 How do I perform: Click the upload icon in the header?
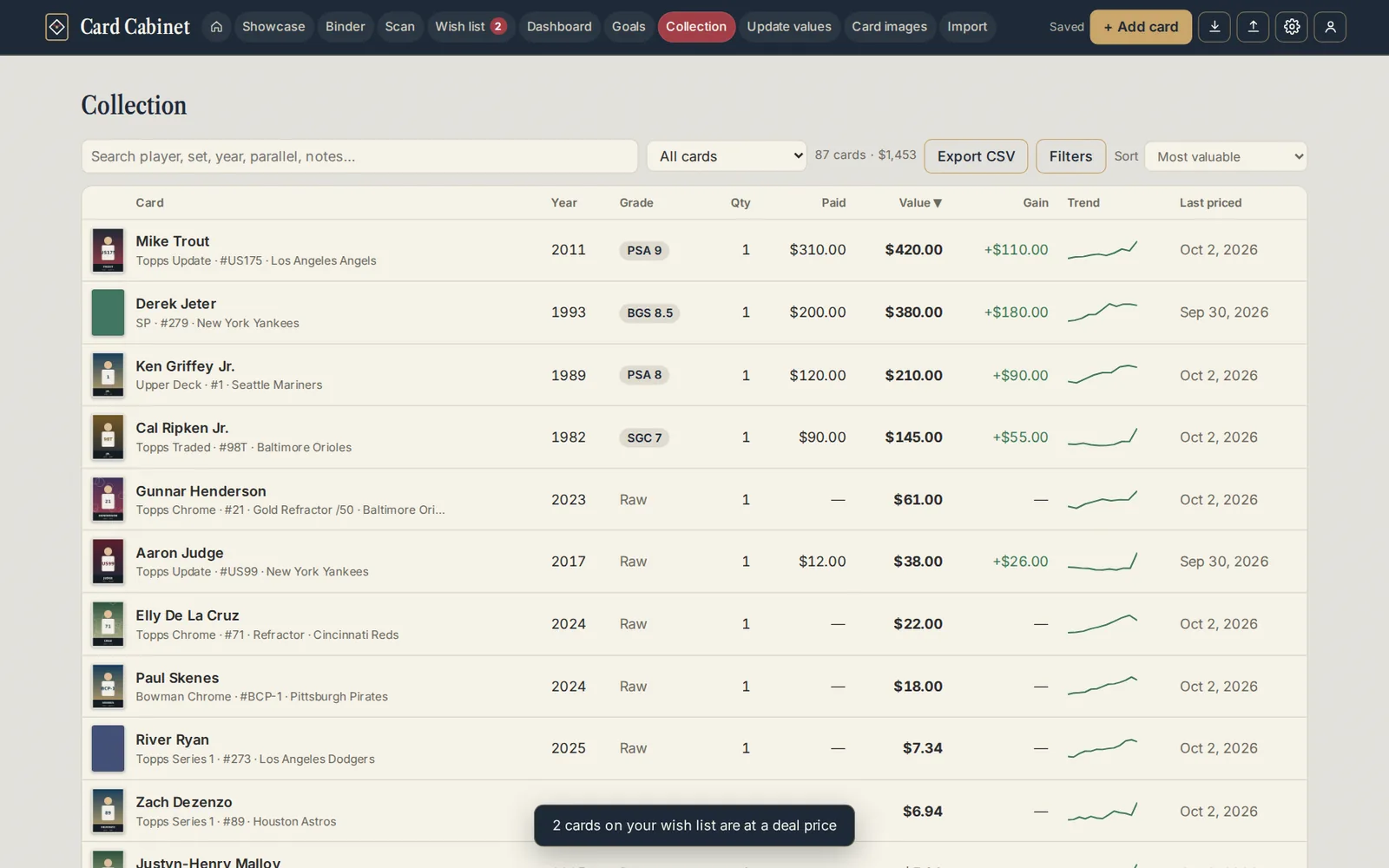(1253, 27)
